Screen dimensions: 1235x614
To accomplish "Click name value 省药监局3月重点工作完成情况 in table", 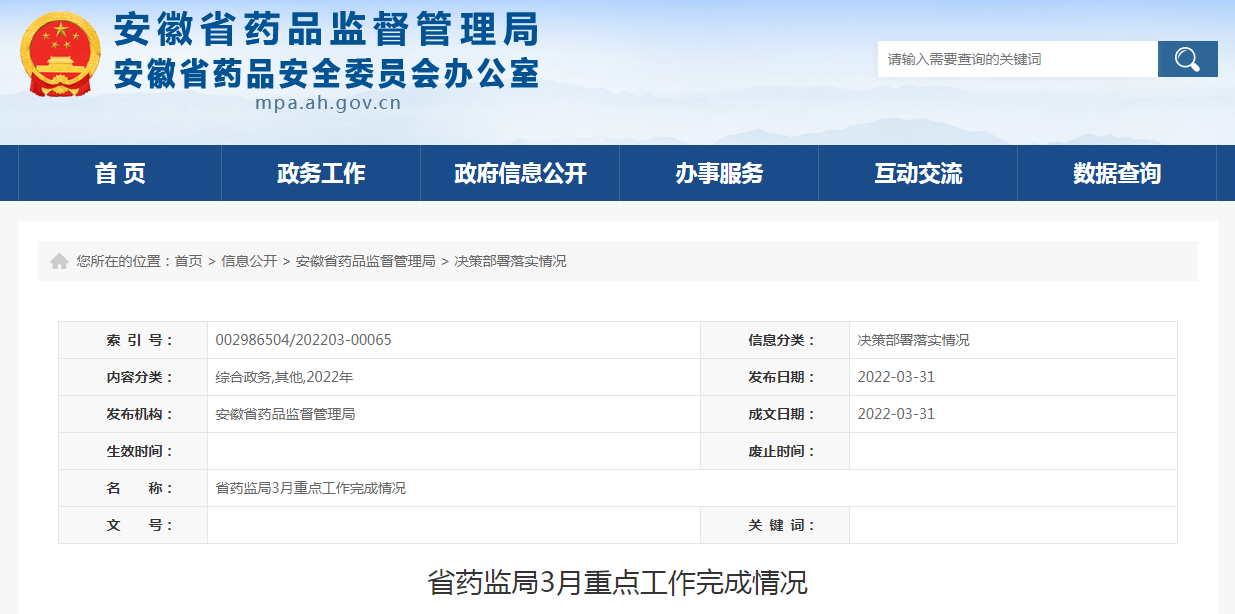I will tap(311, 488).
